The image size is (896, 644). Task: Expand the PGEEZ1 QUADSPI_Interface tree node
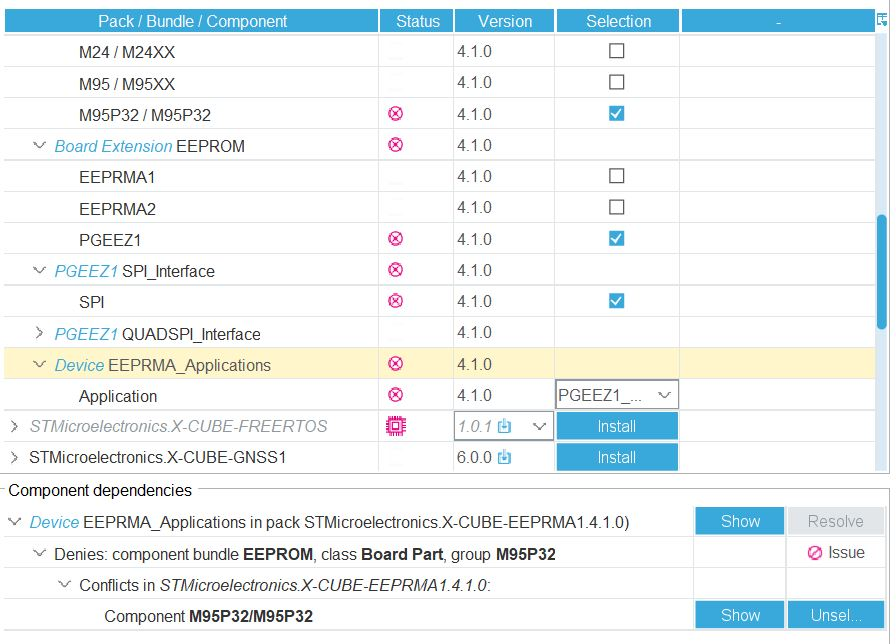coord(38,332)
